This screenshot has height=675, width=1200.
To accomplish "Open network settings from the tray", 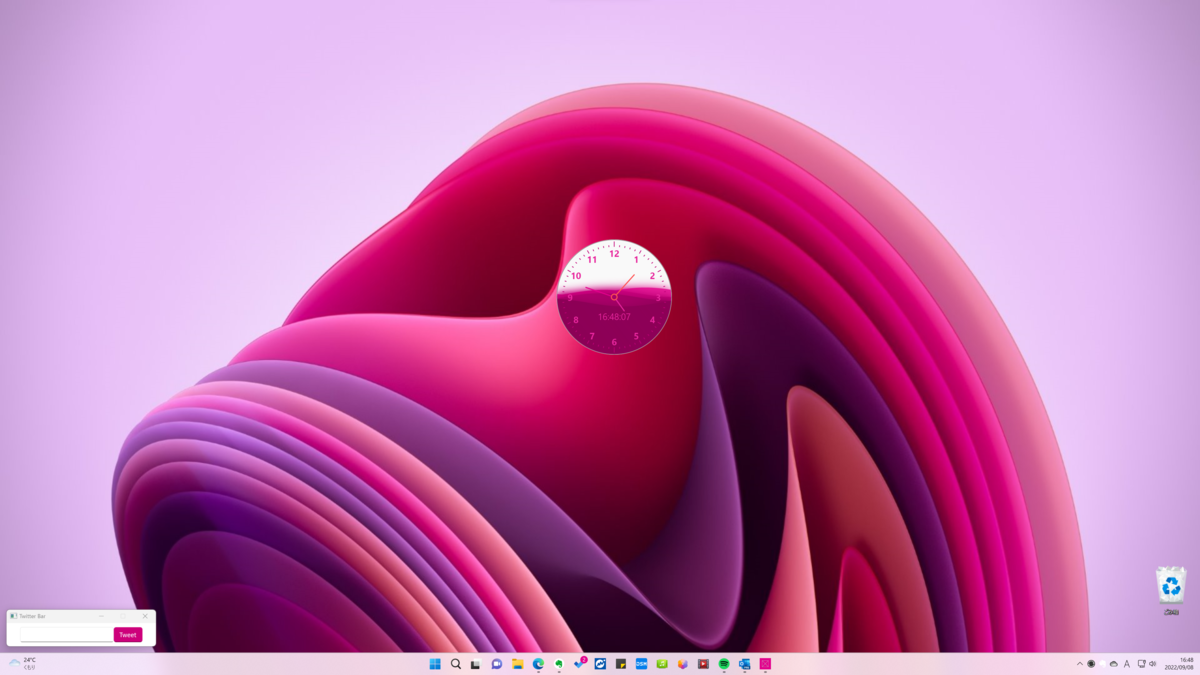I will (x=1141, y=664).
